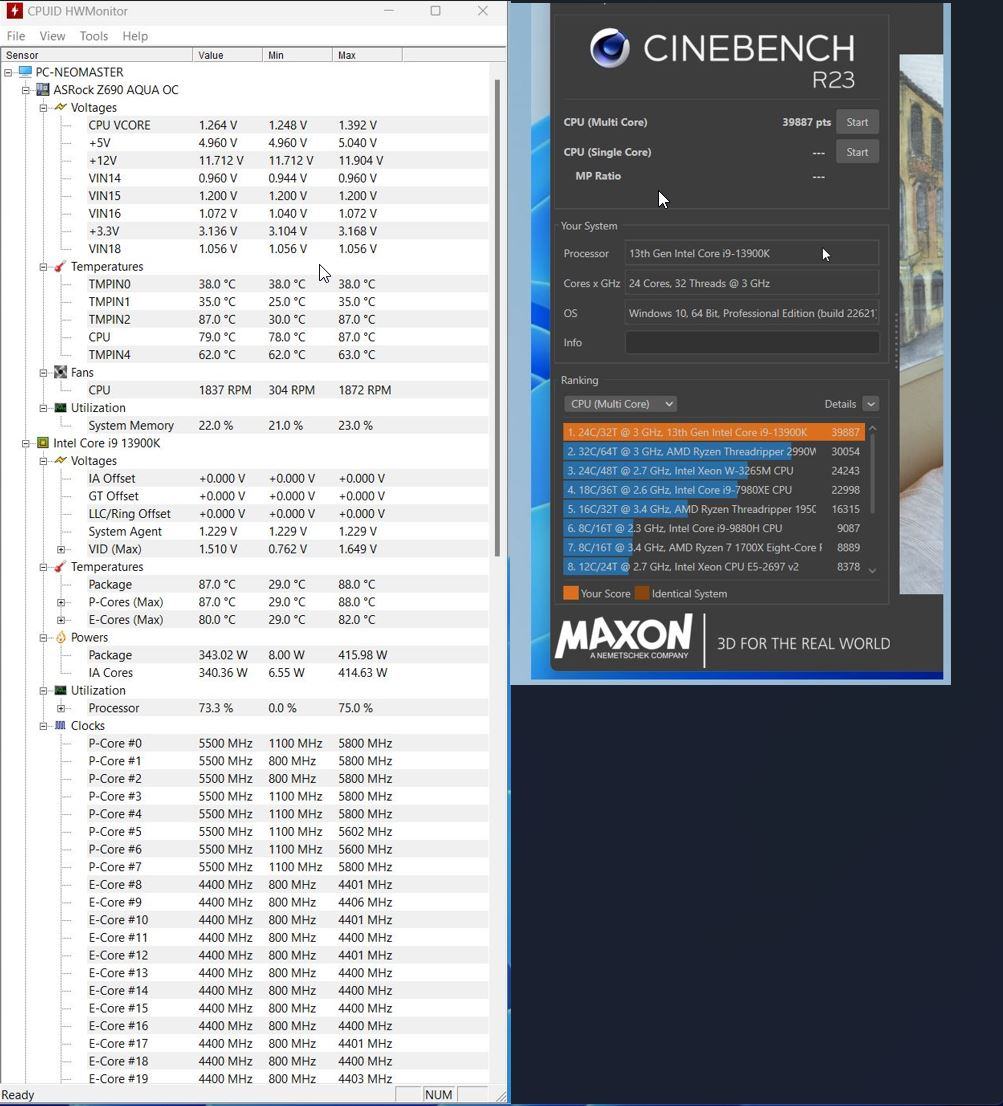1003x1106 pixels.
Task: Start the CPU (Single Core) test
Action: coord(857,152)
